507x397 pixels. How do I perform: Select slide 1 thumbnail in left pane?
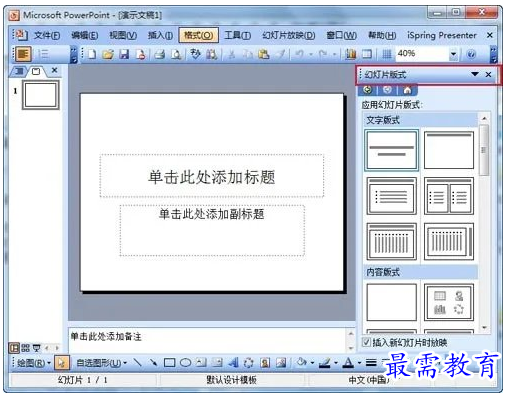[x=41, y=95]
